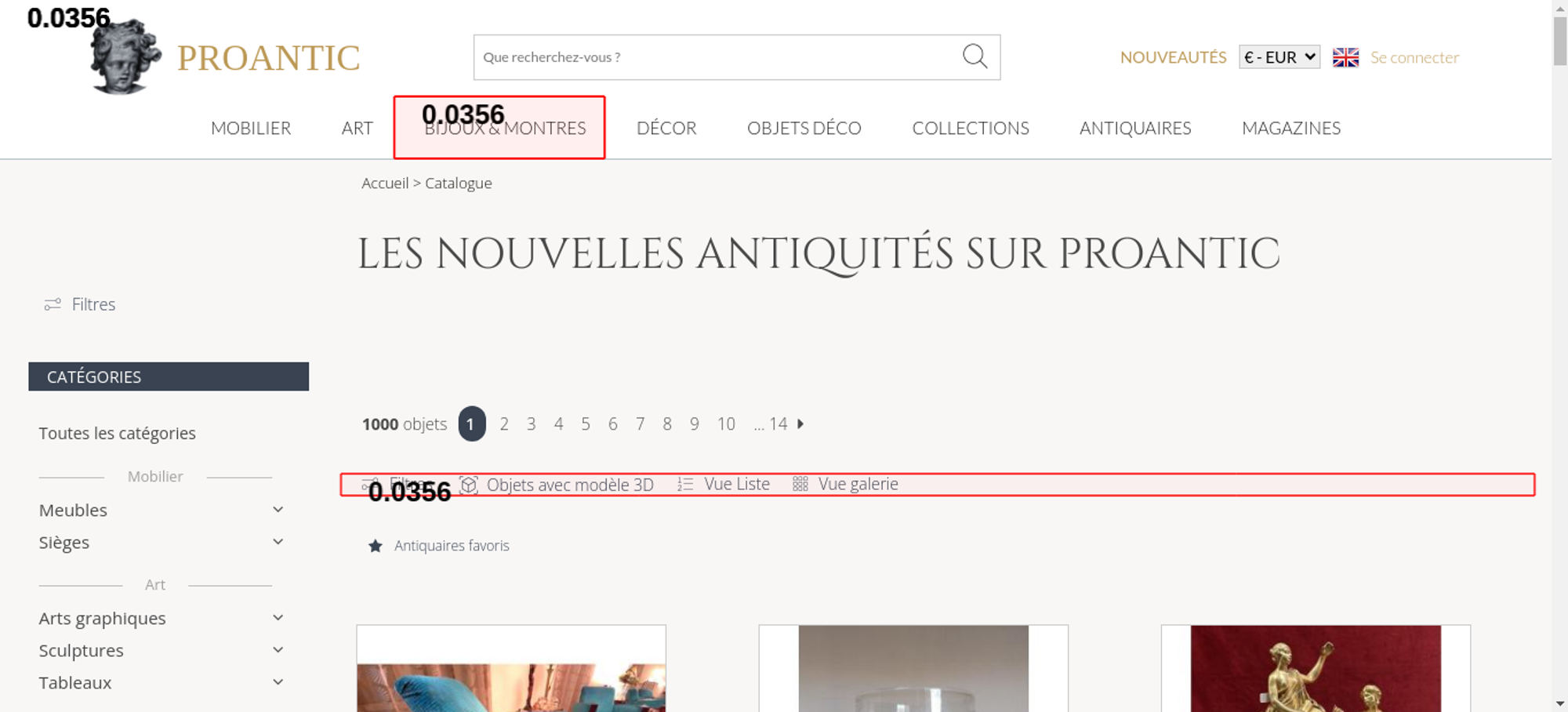Image resolution: width=1568 pixels, height=712 pixels.
Task: Expand the Sièges category
Action: [x=278, y=542]
